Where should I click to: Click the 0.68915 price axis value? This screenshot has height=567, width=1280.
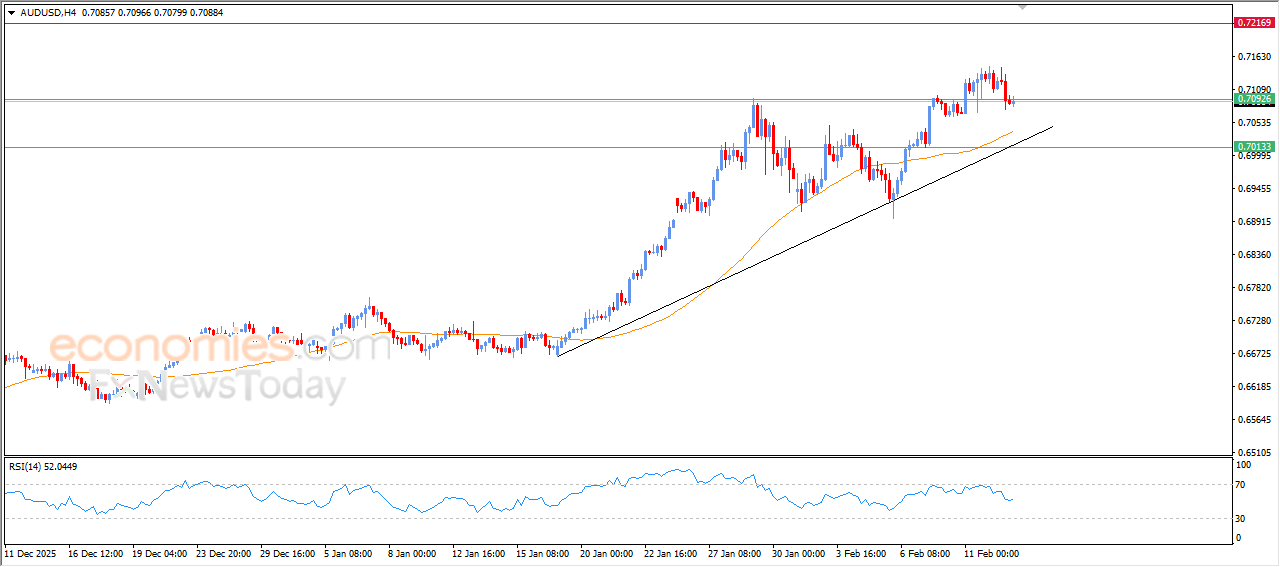[x=1254, y=222]
